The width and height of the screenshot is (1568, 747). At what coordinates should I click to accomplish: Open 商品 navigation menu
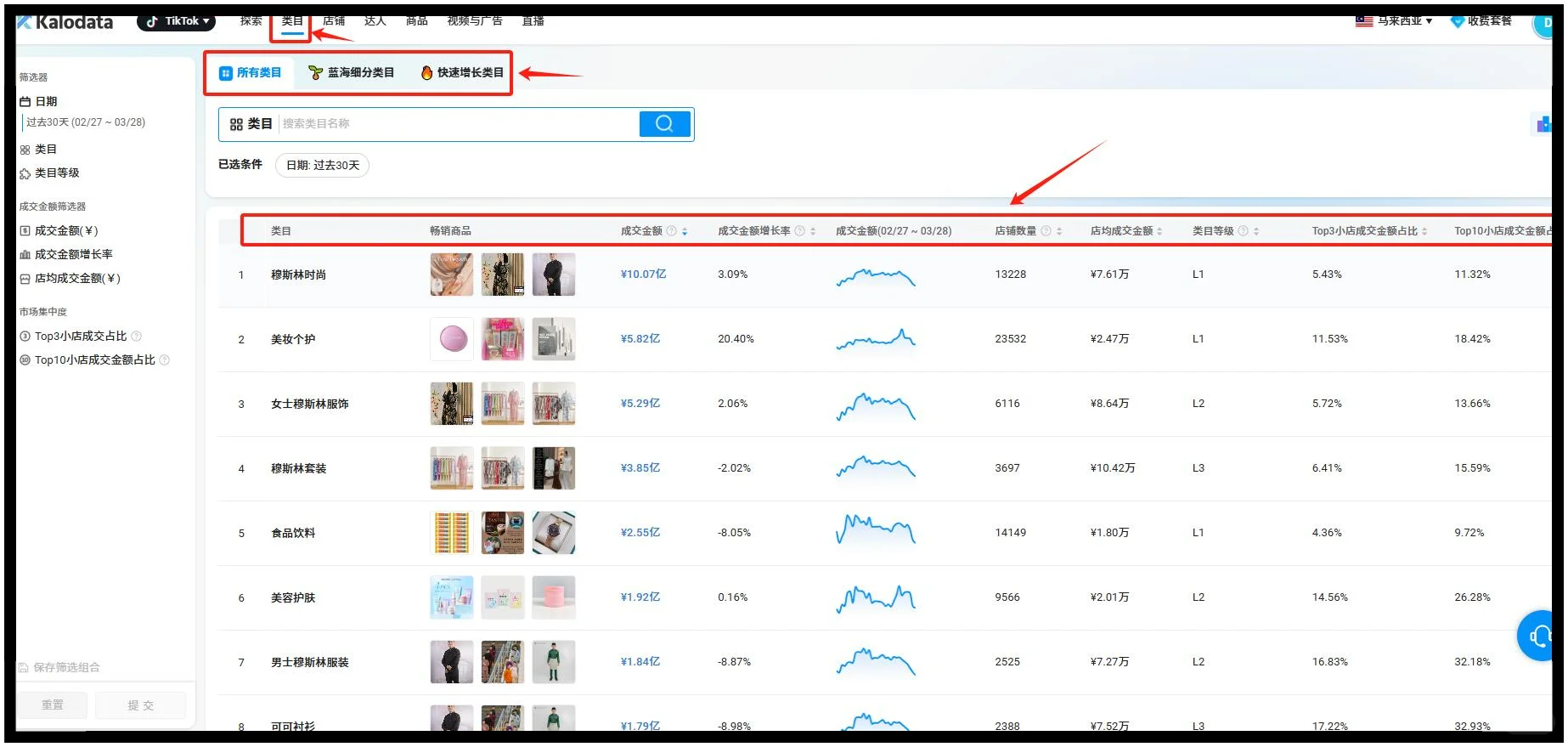[x=417, y=21]
